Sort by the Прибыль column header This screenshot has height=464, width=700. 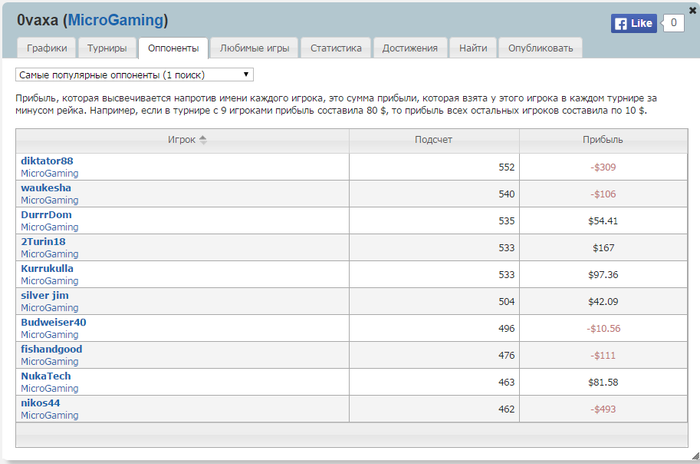tap(603, 140)
